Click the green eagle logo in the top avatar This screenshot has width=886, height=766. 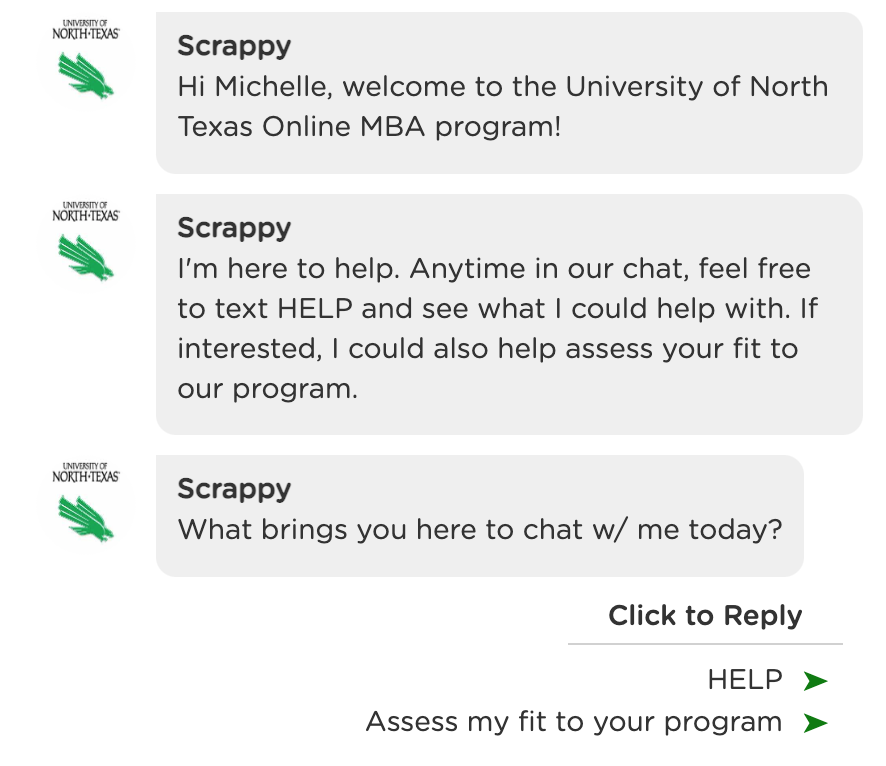click(x=86, y=76)
